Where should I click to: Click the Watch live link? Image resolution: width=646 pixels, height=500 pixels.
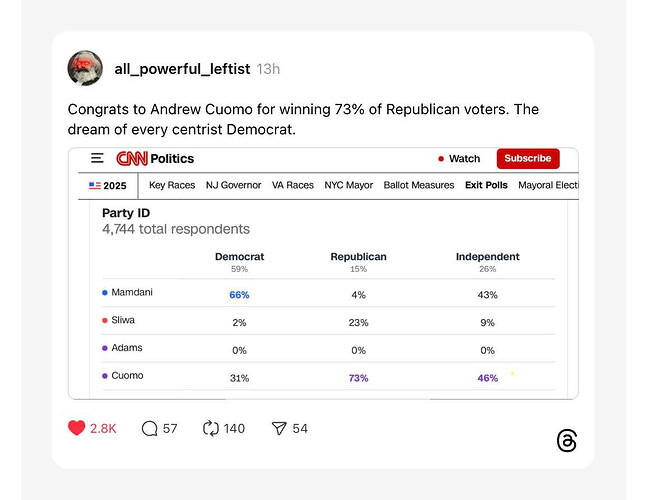tap(459, 158)
